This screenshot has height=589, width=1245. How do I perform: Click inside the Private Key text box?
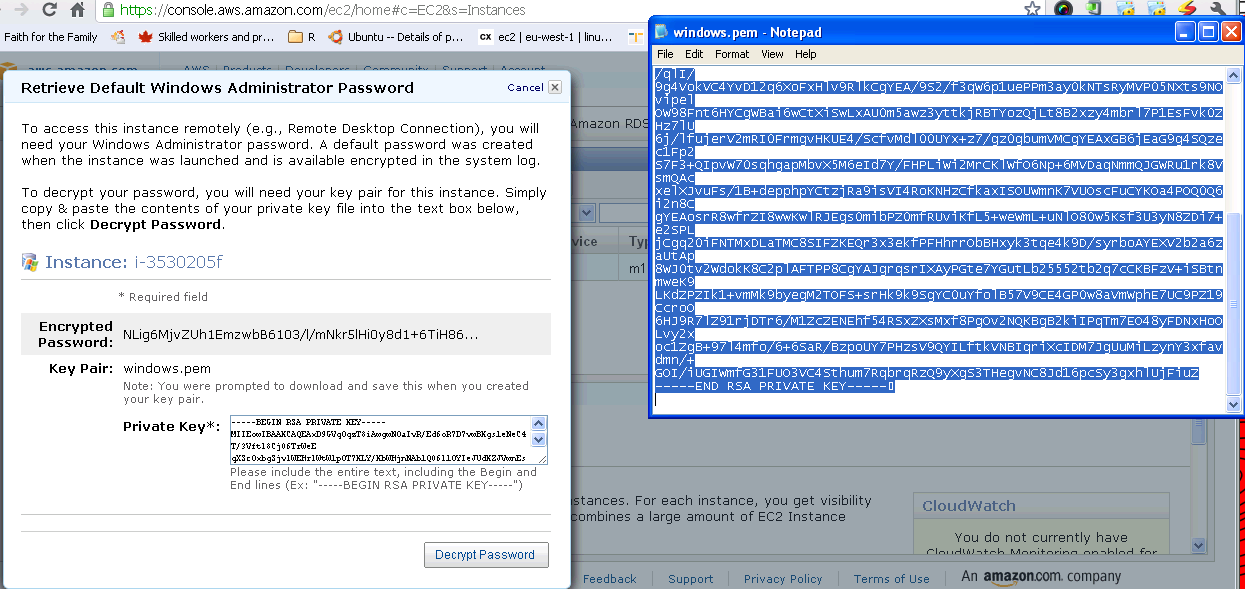pyautogui.click(x=380, y=440)
